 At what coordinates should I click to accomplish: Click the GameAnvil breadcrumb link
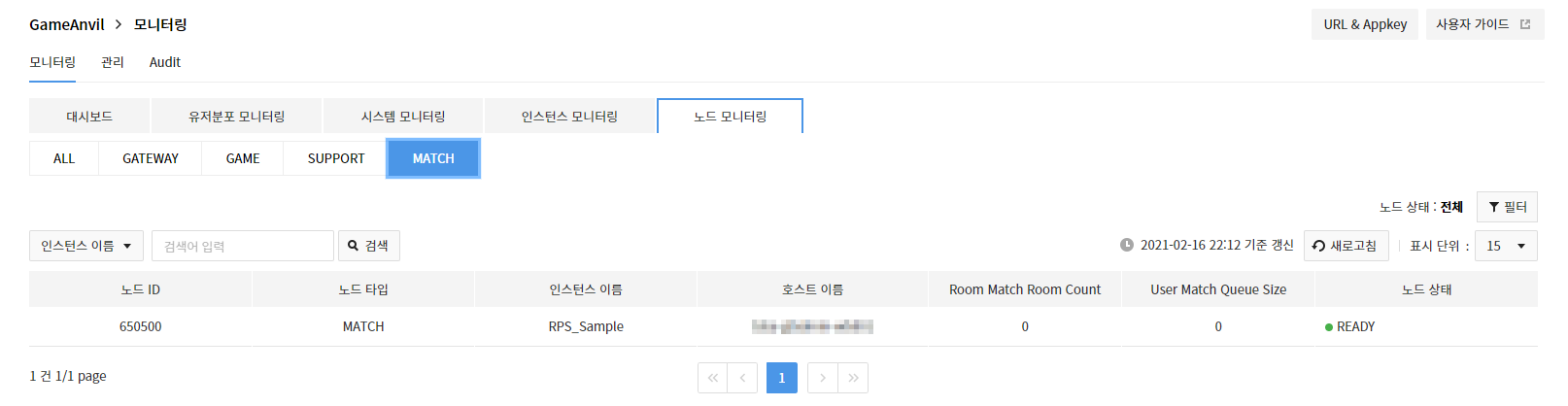click(x=67, y=24)
